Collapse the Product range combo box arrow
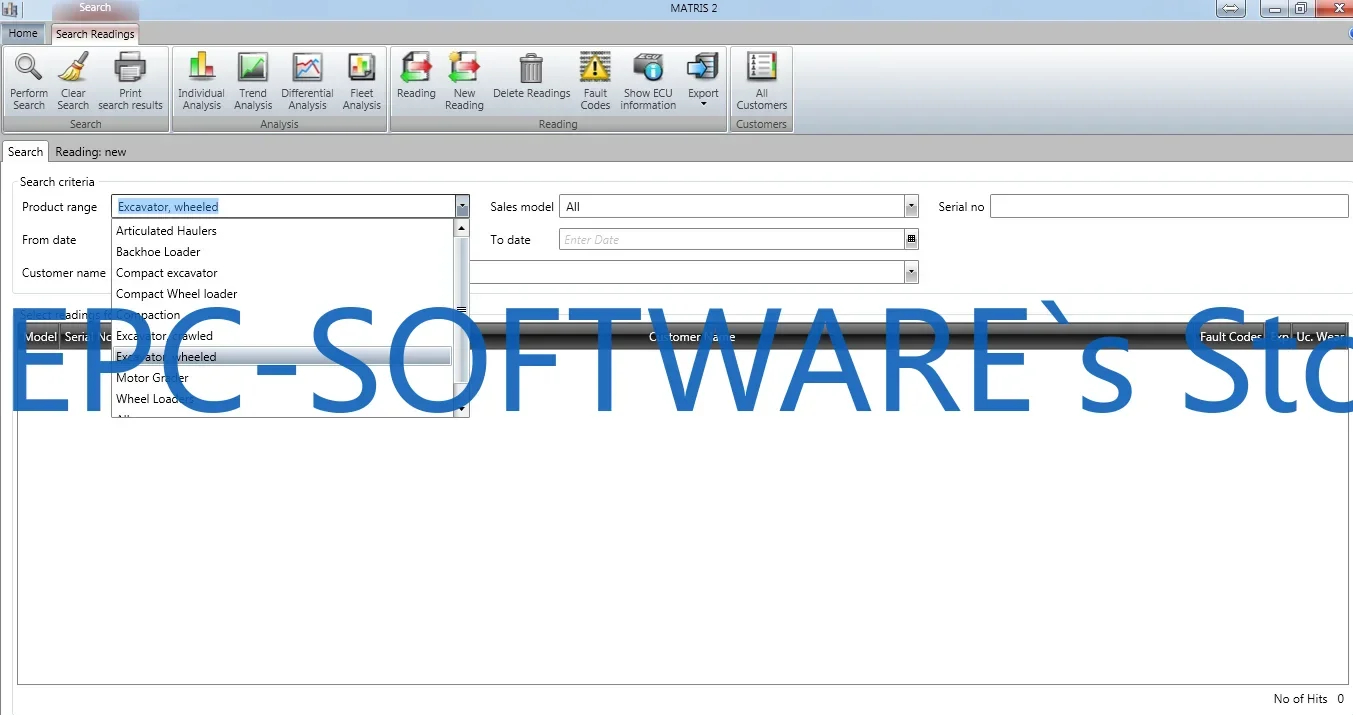The height and width of the screenshot is (715, 1353). point(462,207)
